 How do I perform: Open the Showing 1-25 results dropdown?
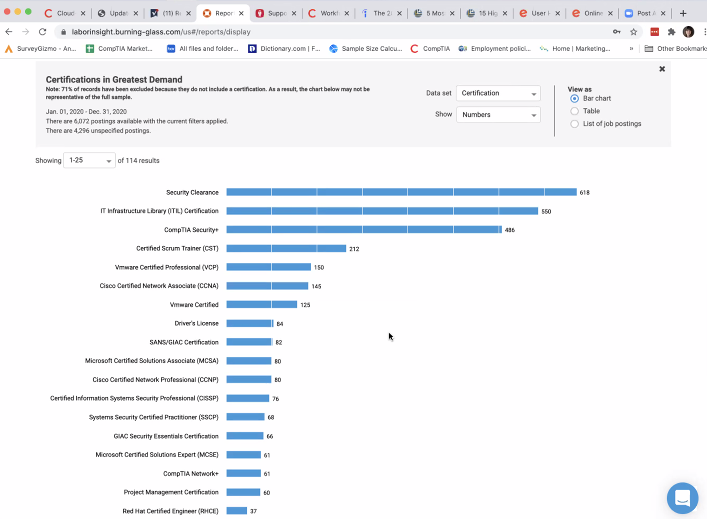(x=89, y=161)
